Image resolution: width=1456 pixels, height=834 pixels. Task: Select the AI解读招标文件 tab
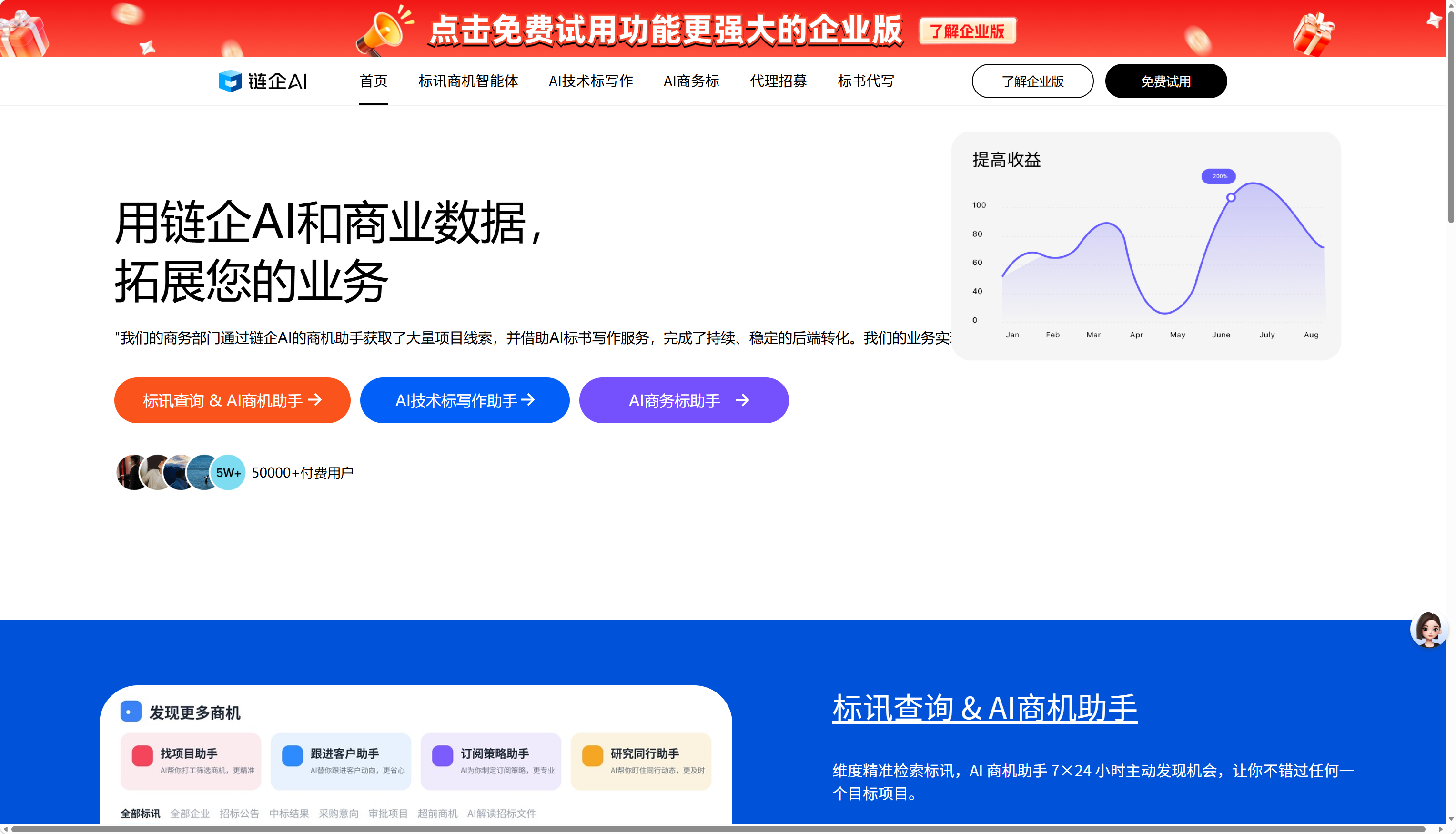click(x=502, y=813)
